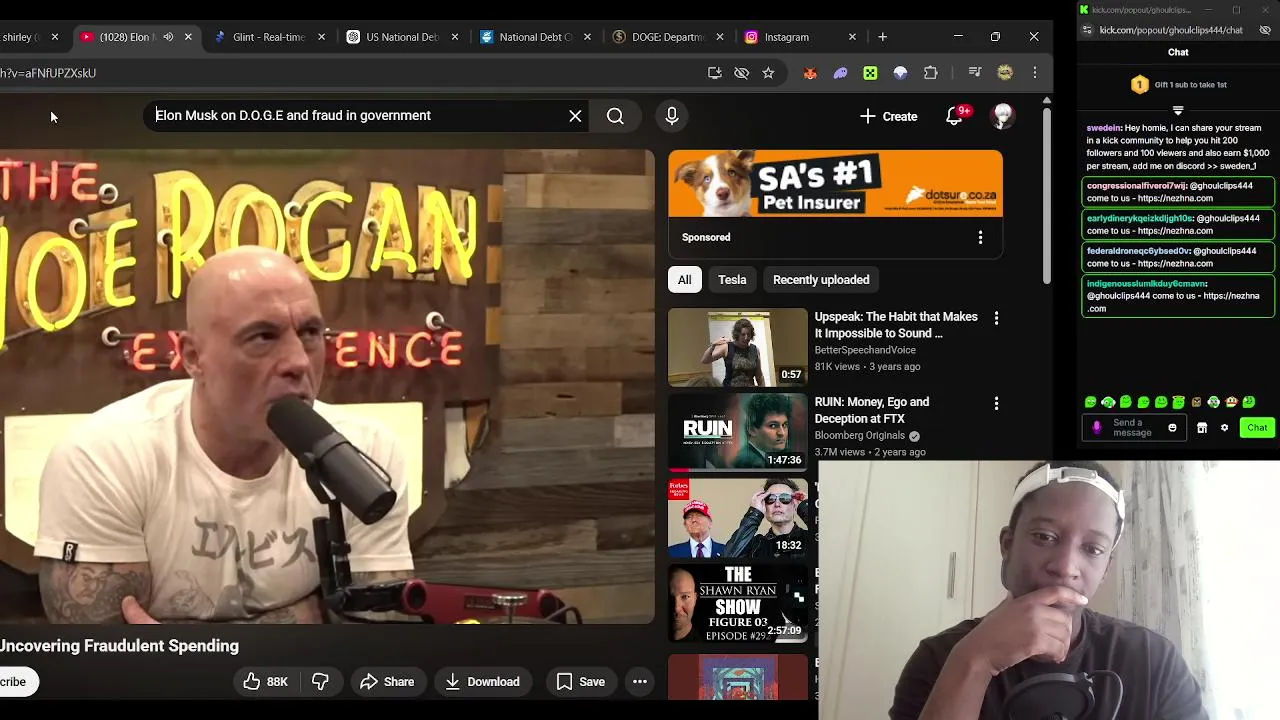Open the MetaMask fox extension
This screenshot has height=720, width=1280.
coord(810,73)
